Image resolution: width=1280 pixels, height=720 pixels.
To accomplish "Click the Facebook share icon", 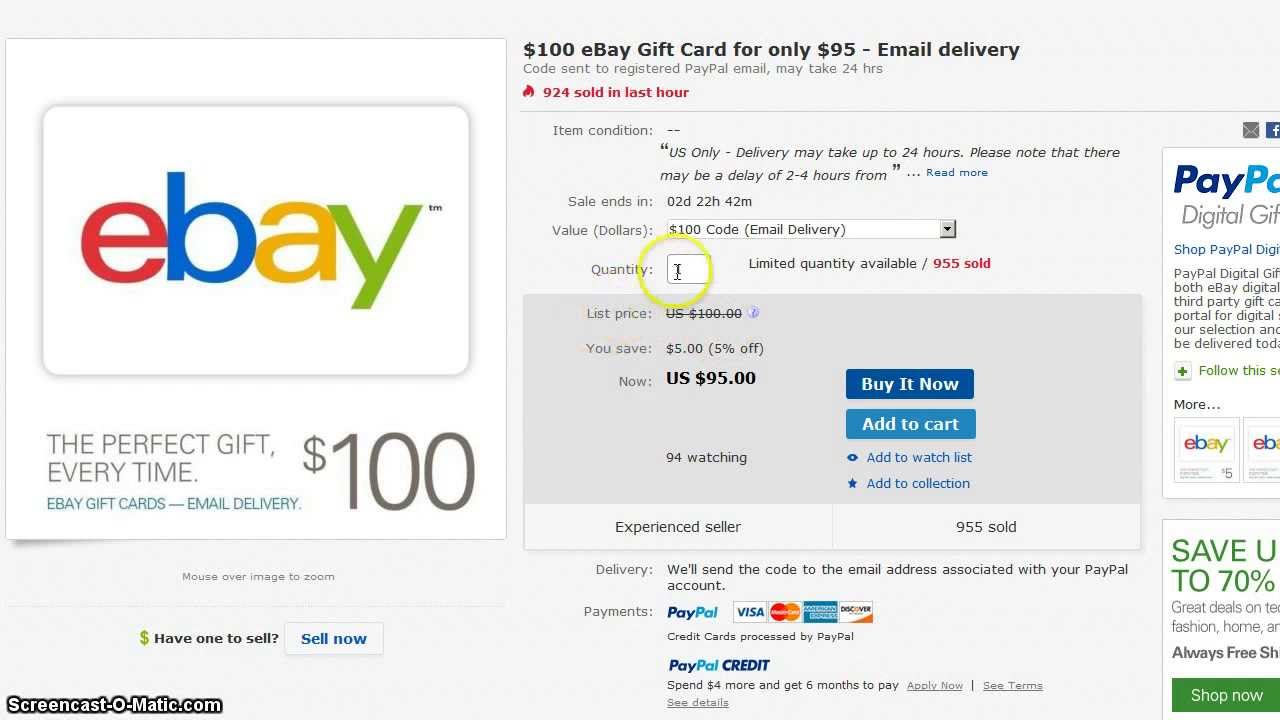I will tap(1273, 130).
